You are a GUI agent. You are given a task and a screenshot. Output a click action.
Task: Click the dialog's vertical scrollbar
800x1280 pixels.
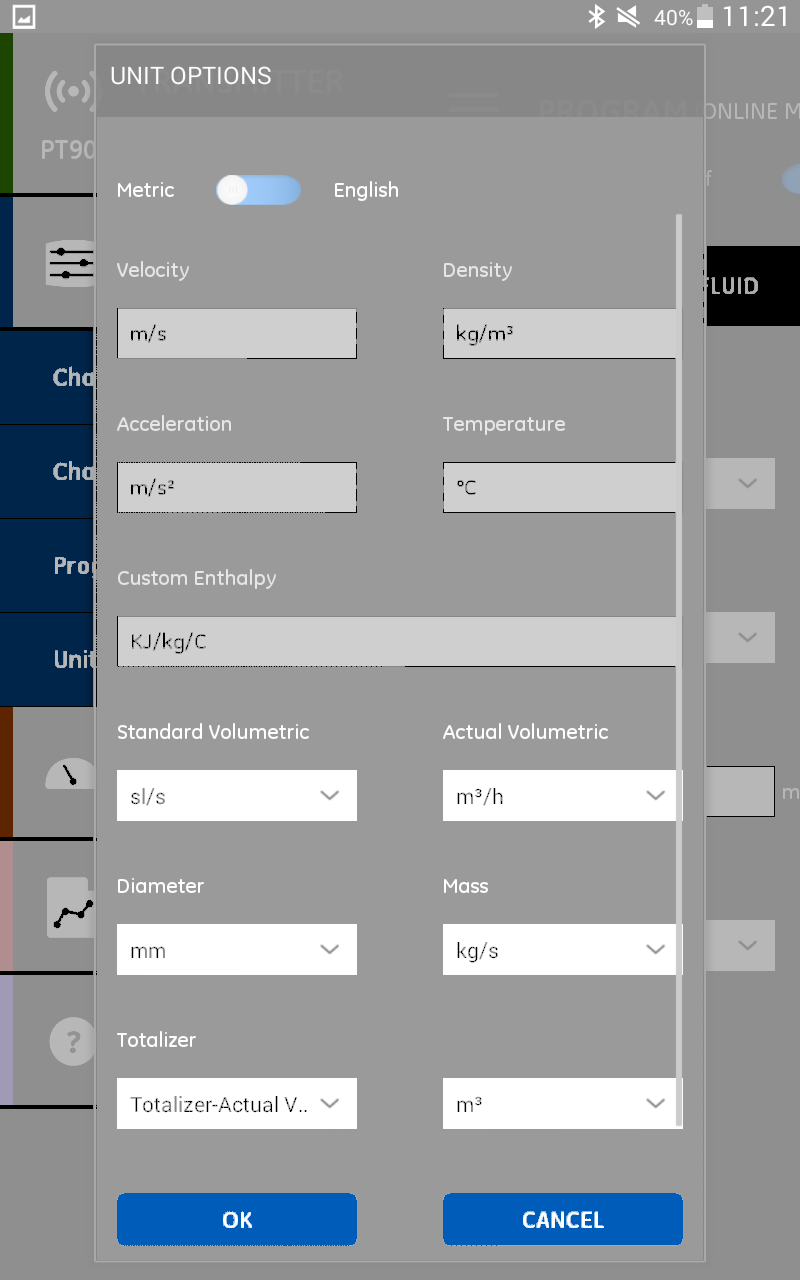(x=680, y=670)
